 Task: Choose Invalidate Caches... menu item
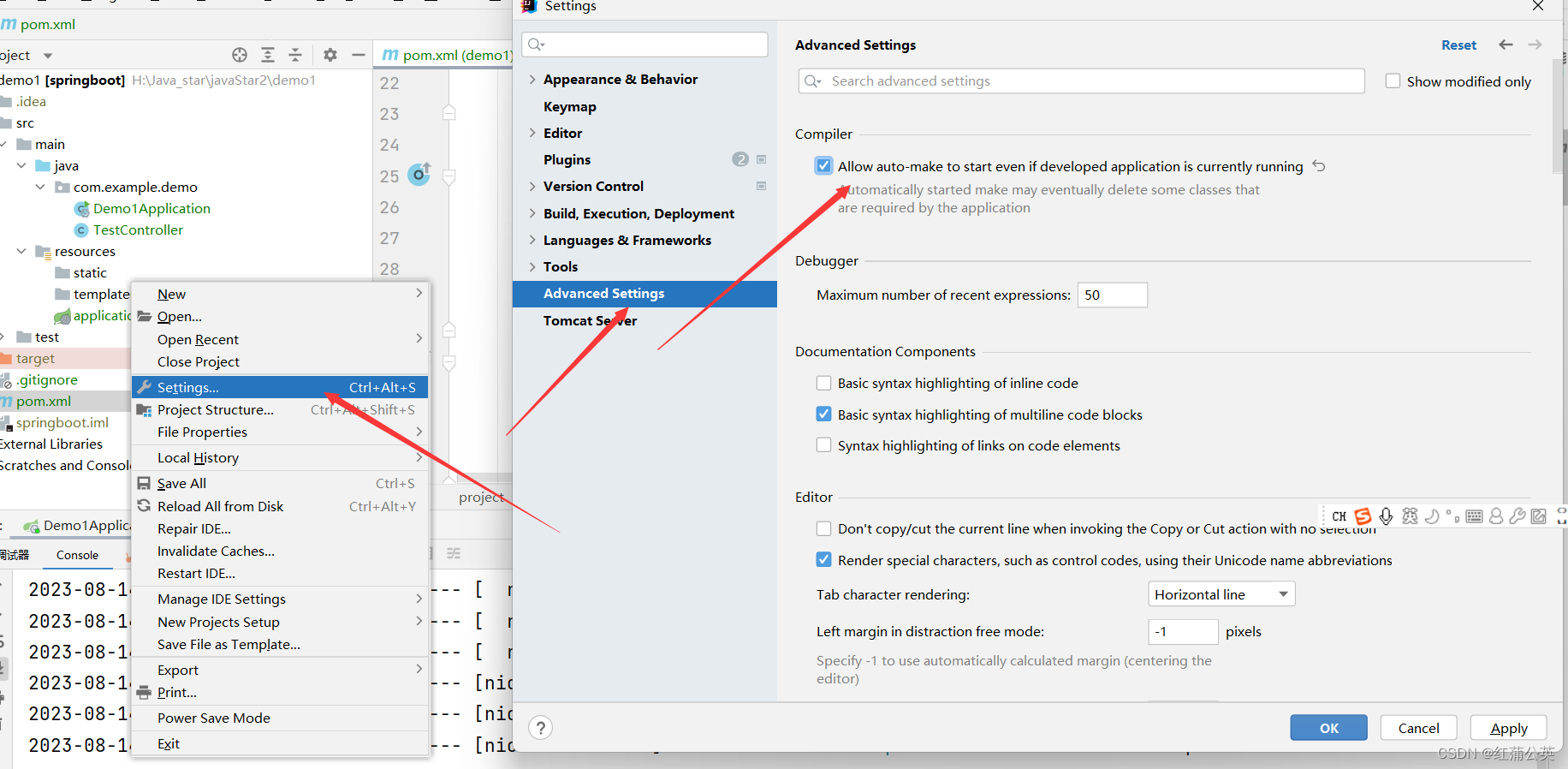(x=280, y=551)
